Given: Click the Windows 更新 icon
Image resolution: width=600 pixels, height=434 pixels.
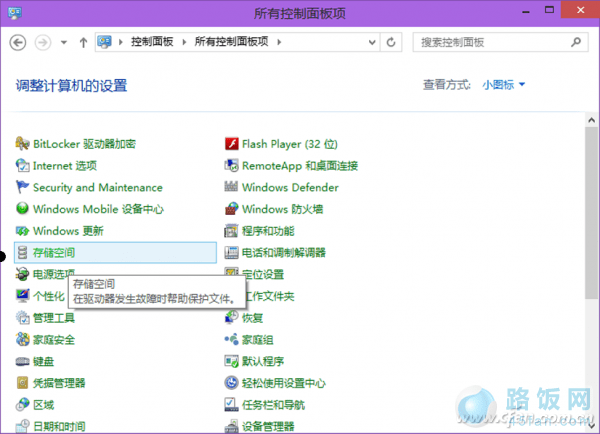Looking at the screenshot, I should [x=22, y=231].
